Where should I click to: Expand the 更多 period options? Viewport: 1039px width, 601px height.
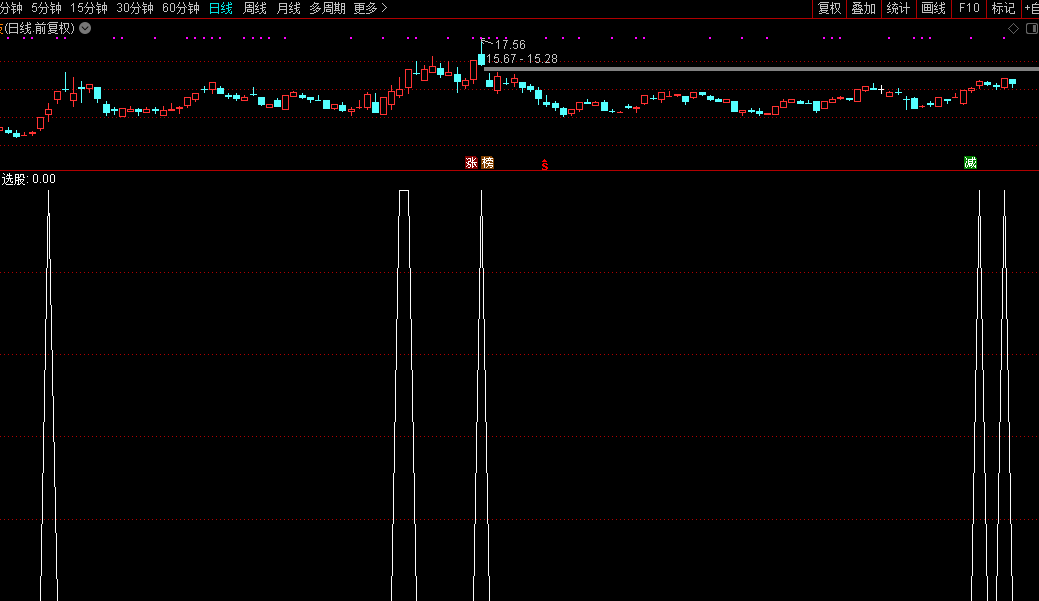click(x=370, y=8)
